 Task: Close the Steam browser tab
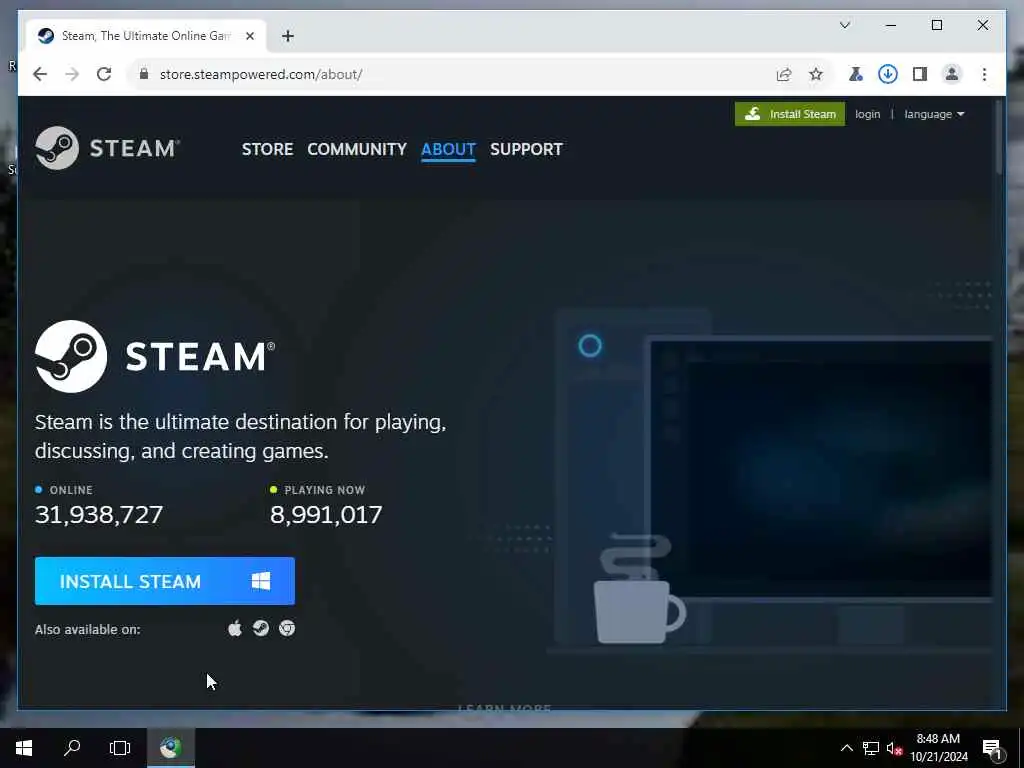point(249,36)
